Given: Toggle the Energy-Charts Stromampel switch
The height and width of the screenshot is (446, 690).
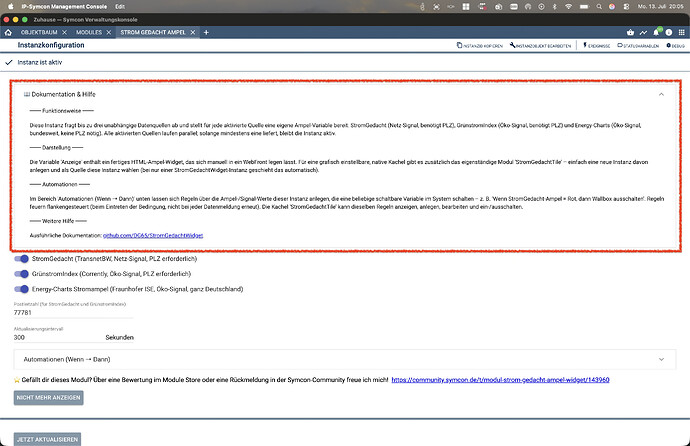Looking at the screenshot, I should (21, 289).
